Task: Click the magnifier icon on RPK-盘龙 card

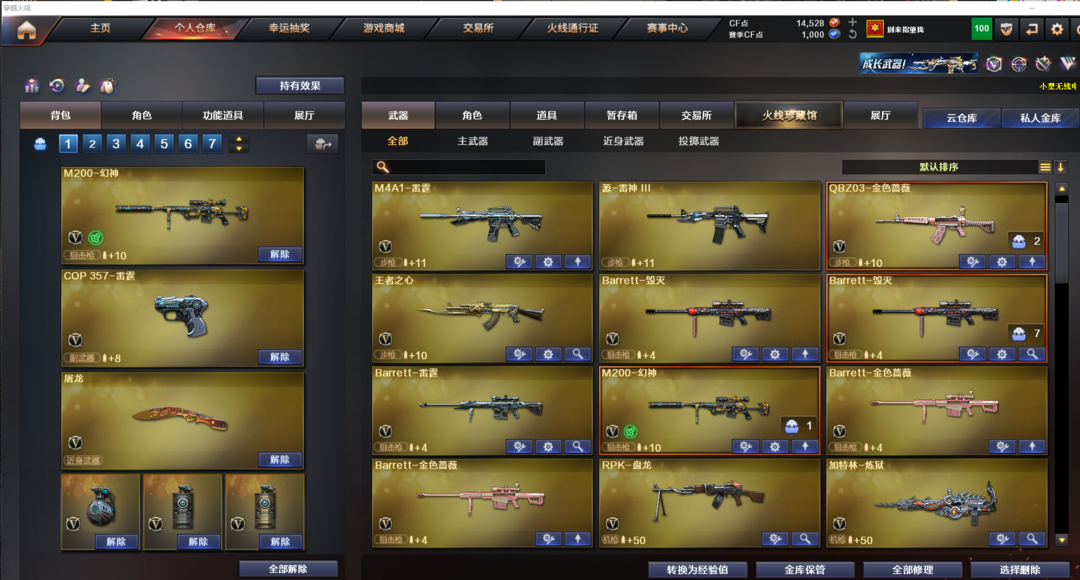Action: pos(804,539)
